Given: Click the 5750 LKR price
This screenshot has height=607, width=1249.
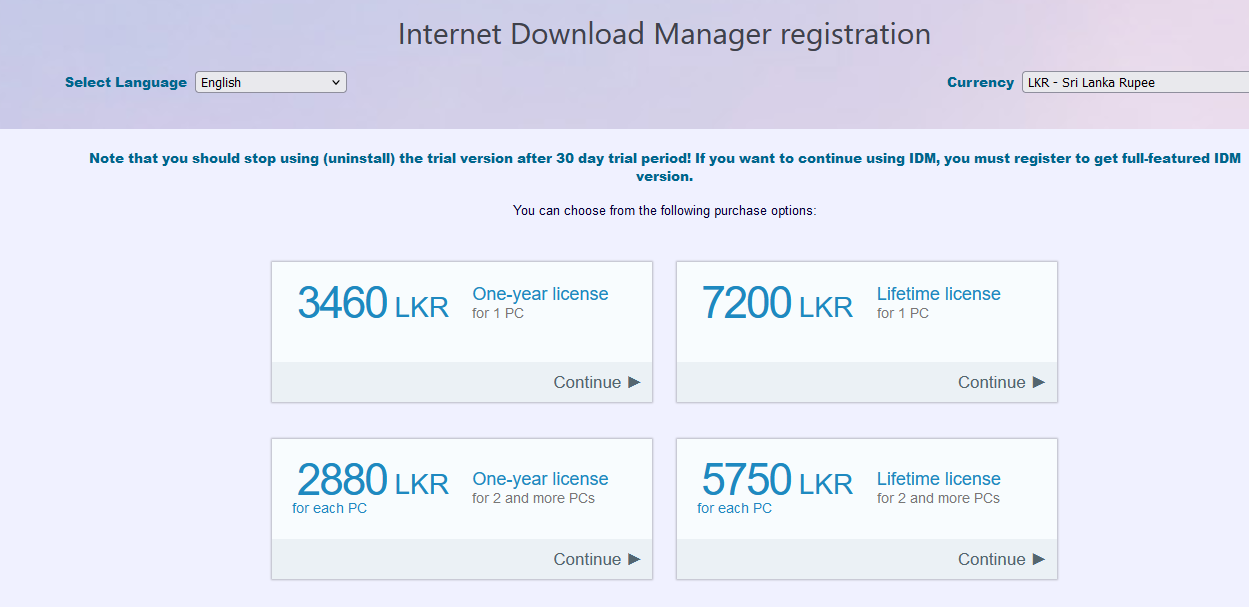Looking at the screenshot, I should (777, 480).
